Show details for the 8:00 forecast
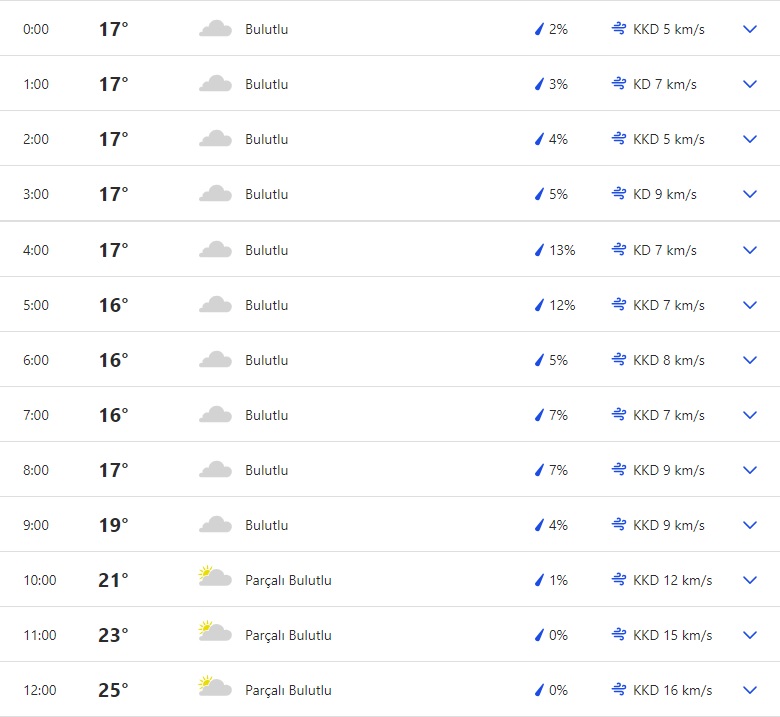Screen dimensions: 780x717 tap(750, 470)
